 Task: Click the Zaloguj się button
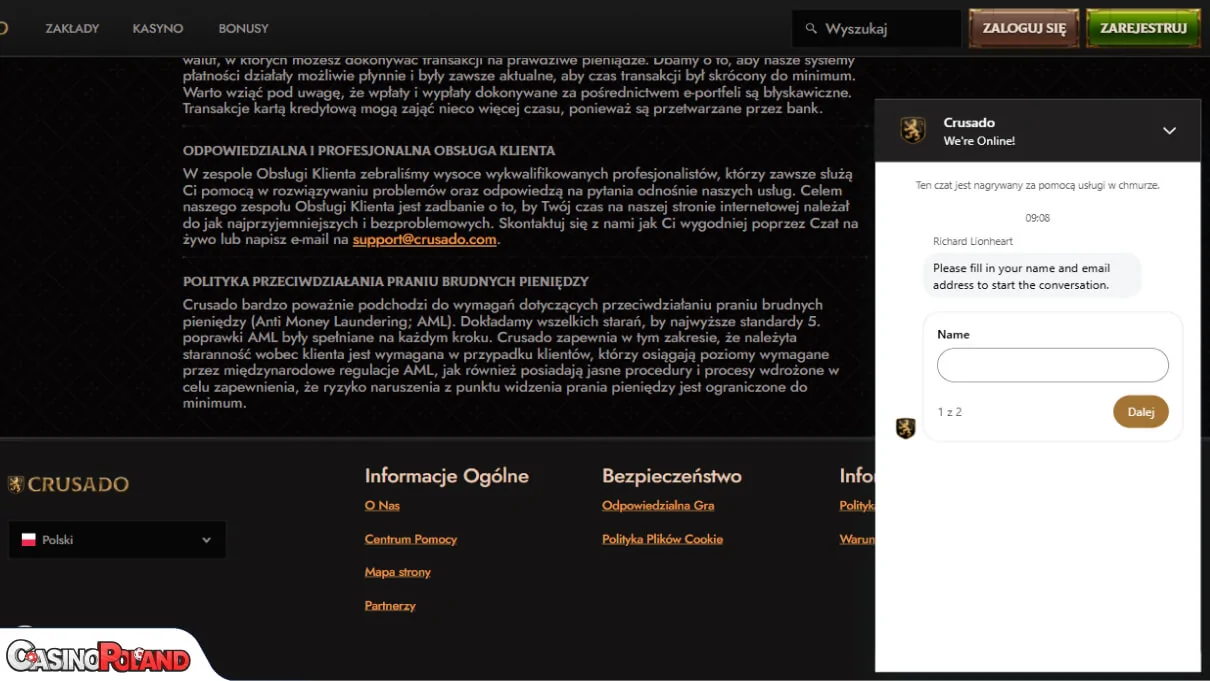click(x=1024, y=29)
